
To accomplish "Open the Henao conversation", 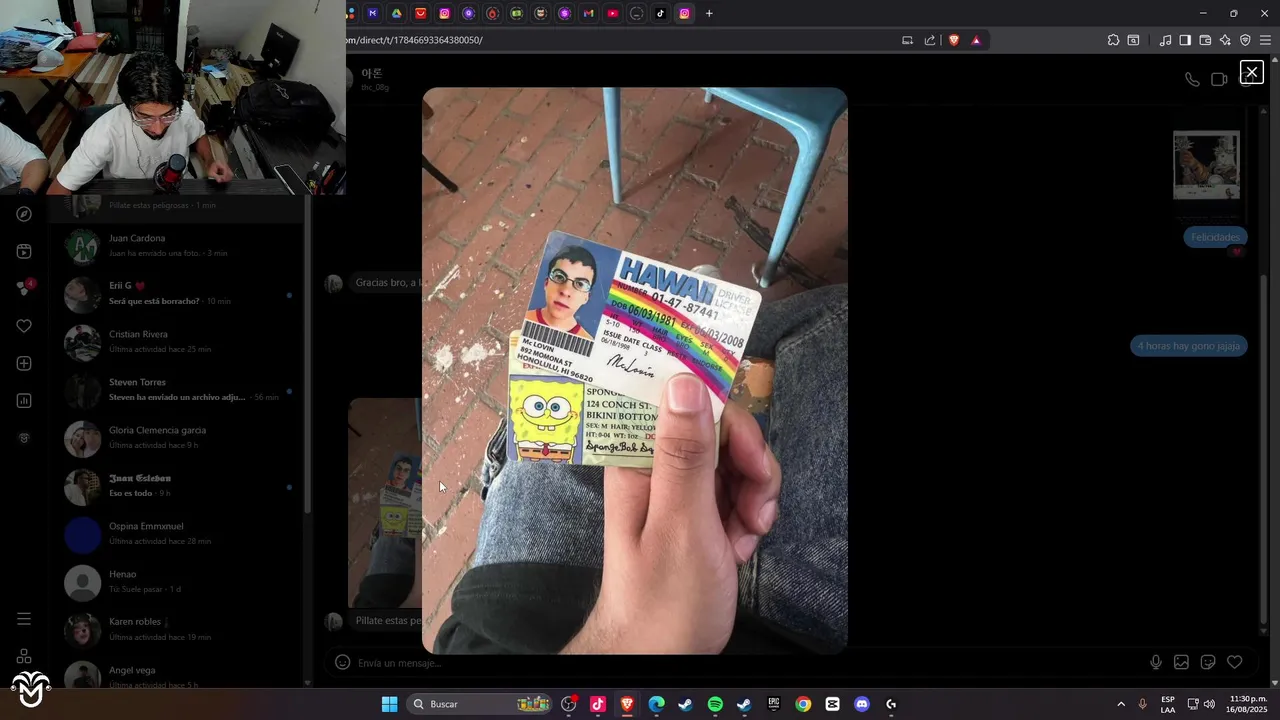I will point(178,581).
